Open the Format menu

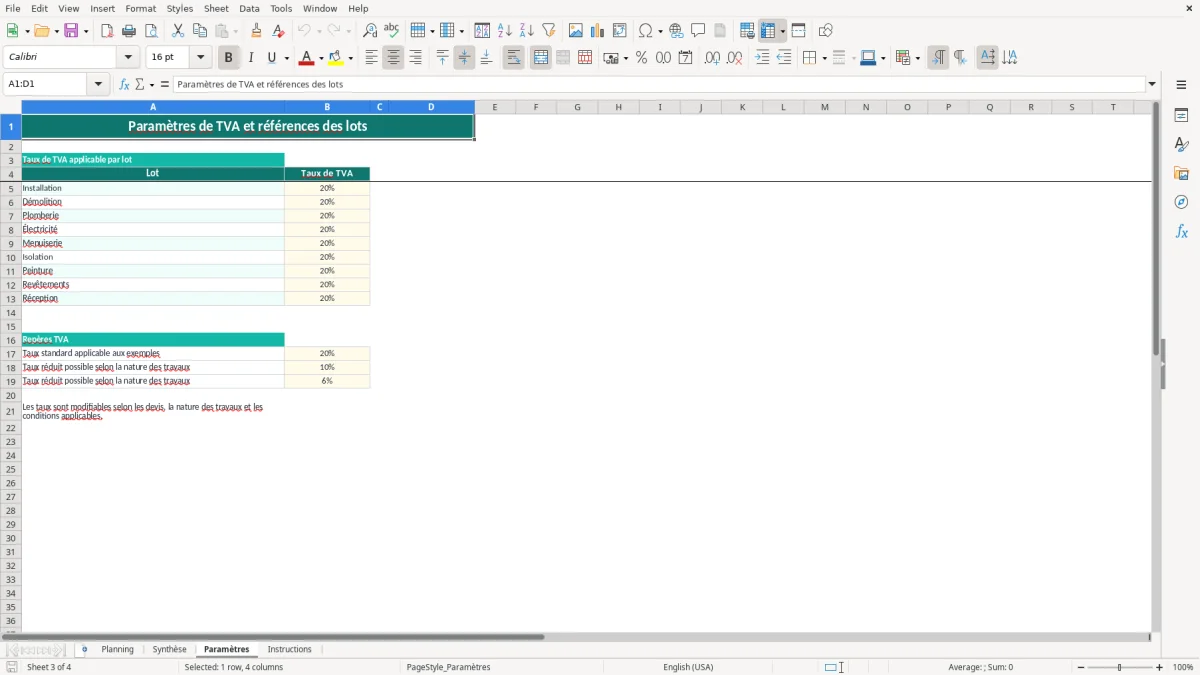(x=140, y=8)
